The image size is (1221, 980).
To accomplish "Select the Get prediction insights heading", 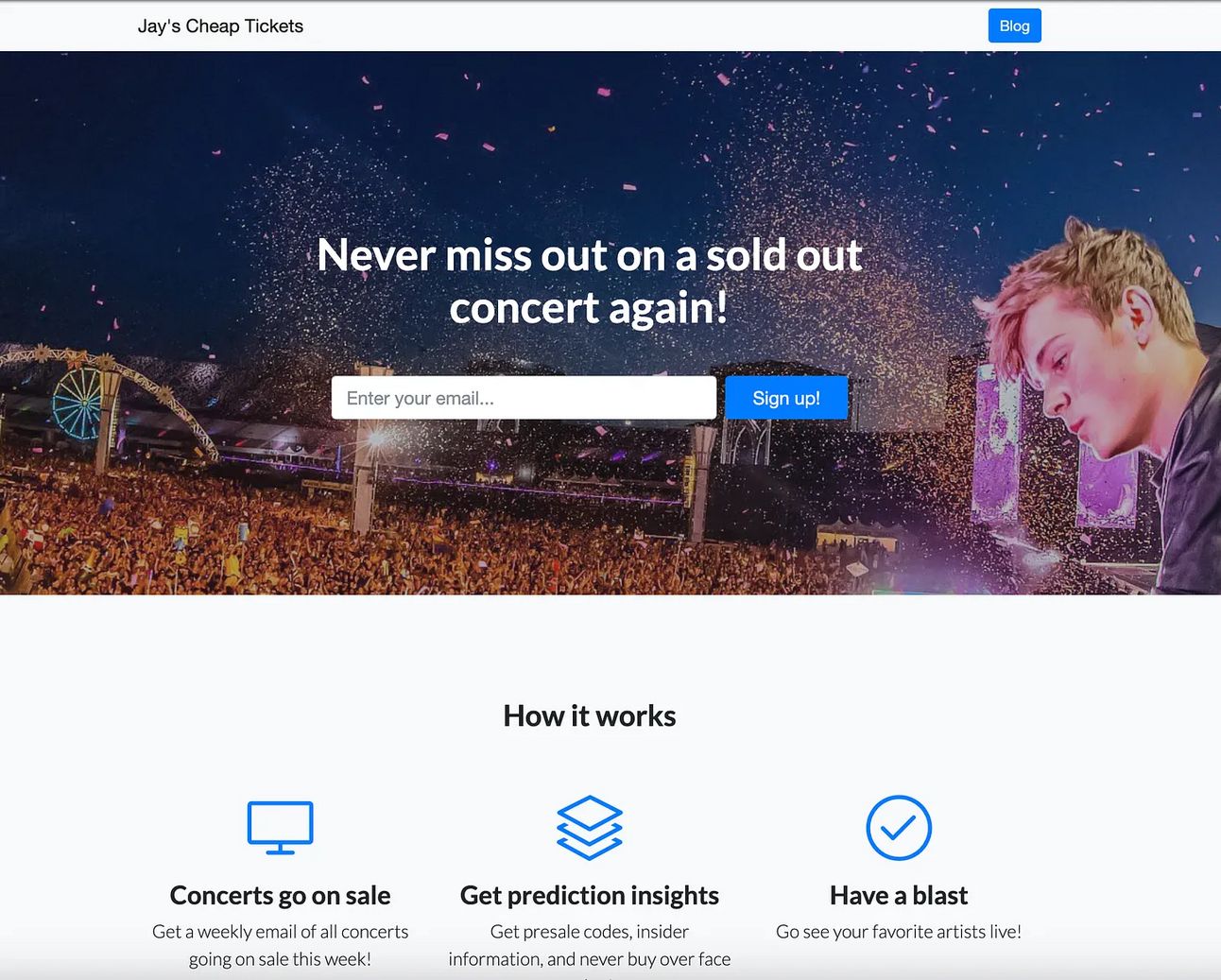I will click(x=590, y=895).
